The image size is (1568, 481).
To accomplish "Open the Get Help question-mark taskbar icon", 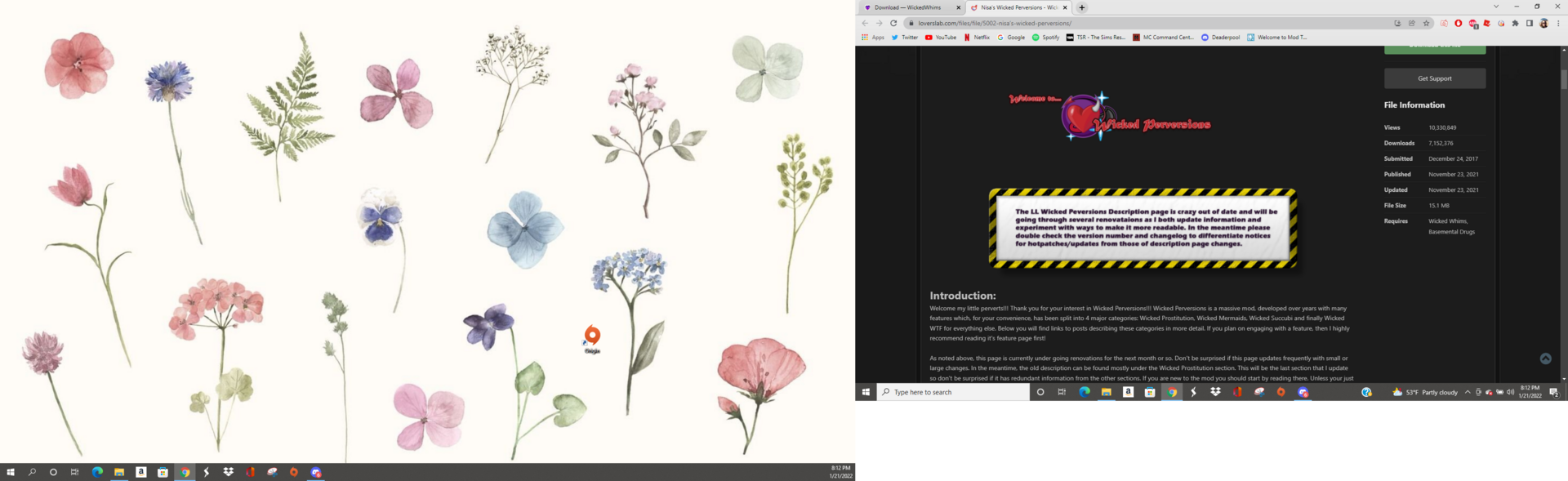I will [1366, 392].
